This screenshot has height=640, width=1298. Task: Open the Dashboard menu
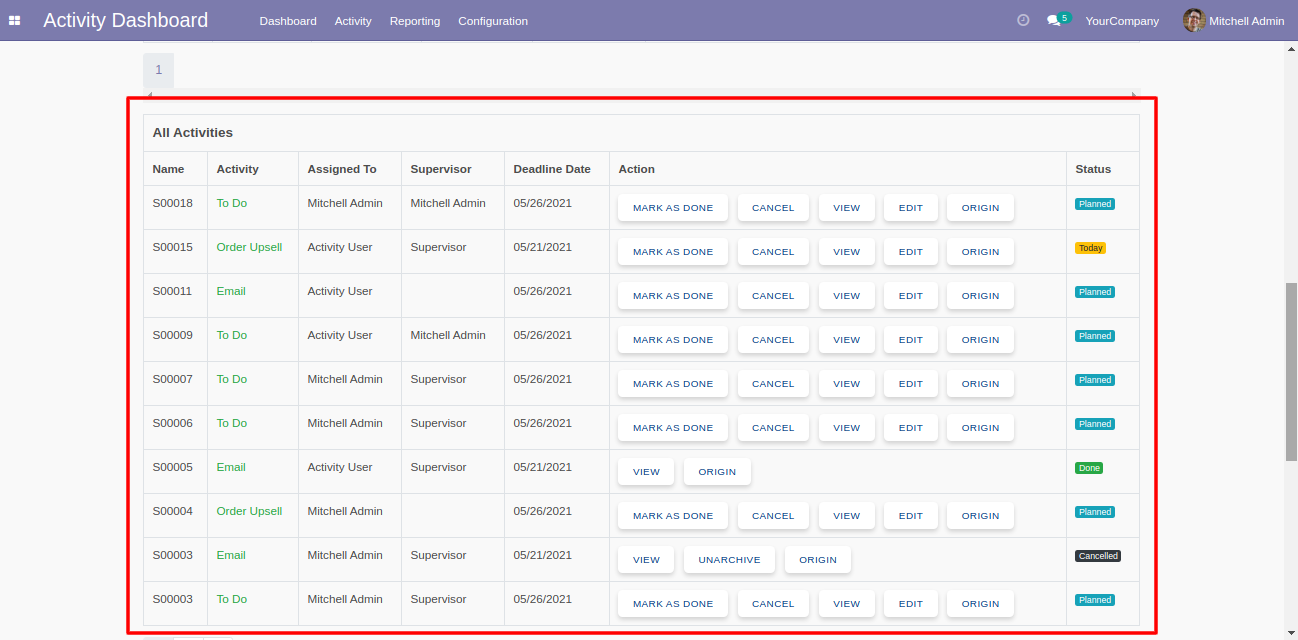288,21
